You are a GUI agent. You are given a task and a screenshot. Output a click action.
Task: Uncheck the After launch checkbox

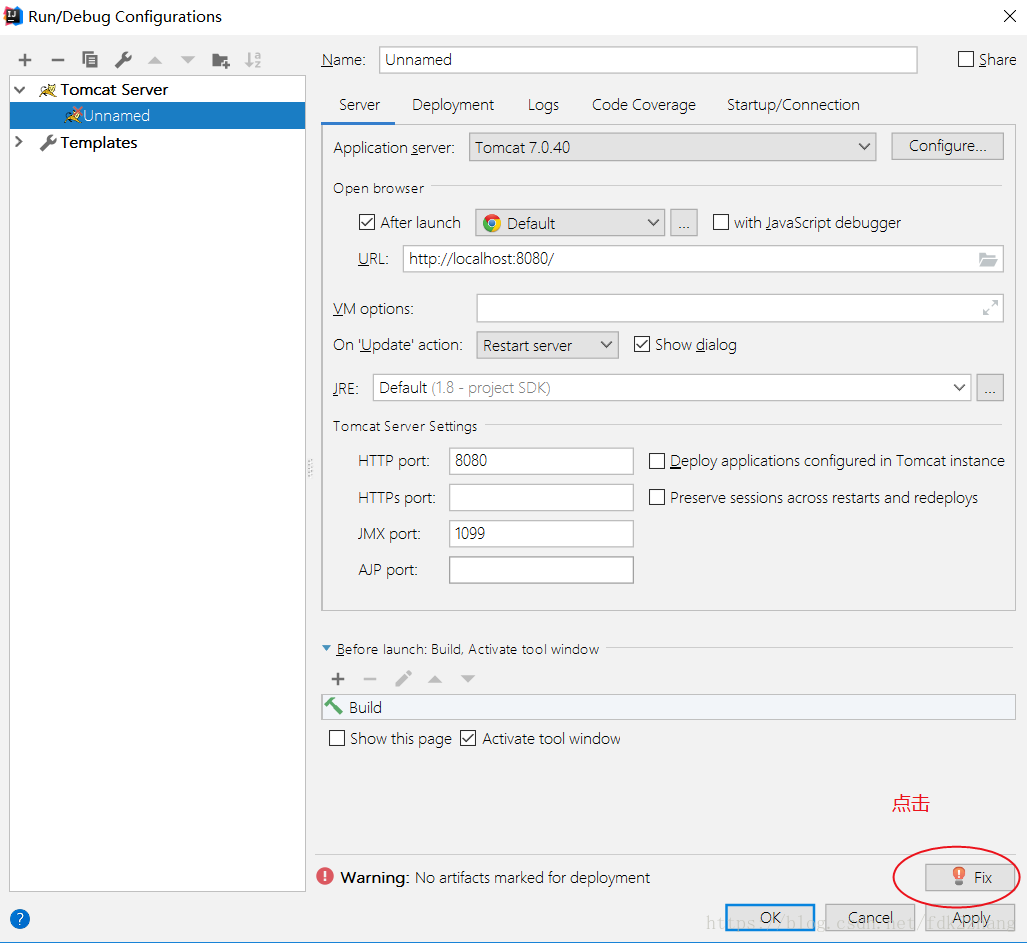(x=367, y=223)
